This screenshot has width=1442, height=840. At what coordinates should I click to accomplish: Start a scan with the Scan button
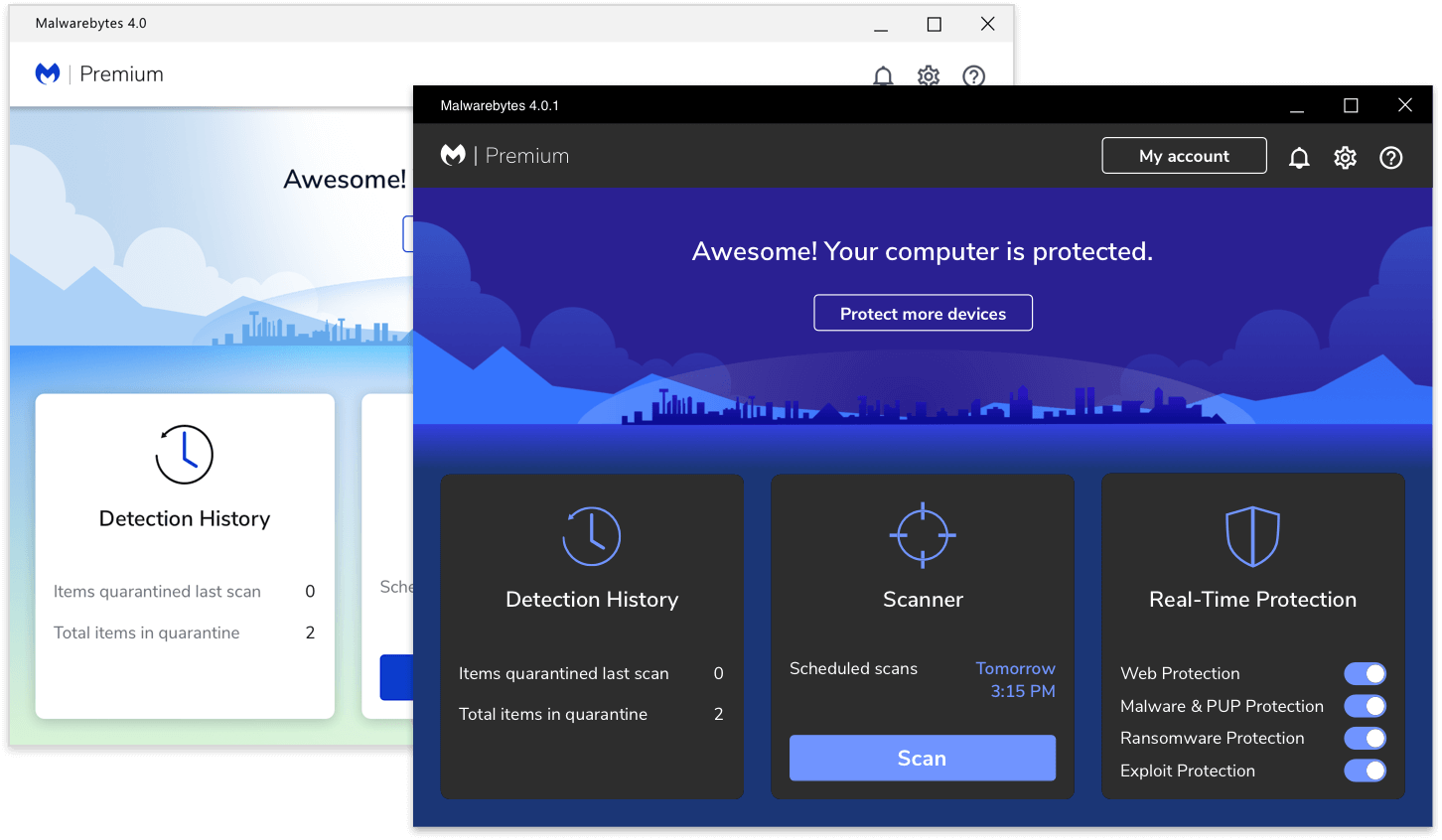pyautogui.click(x=923, y=758)
